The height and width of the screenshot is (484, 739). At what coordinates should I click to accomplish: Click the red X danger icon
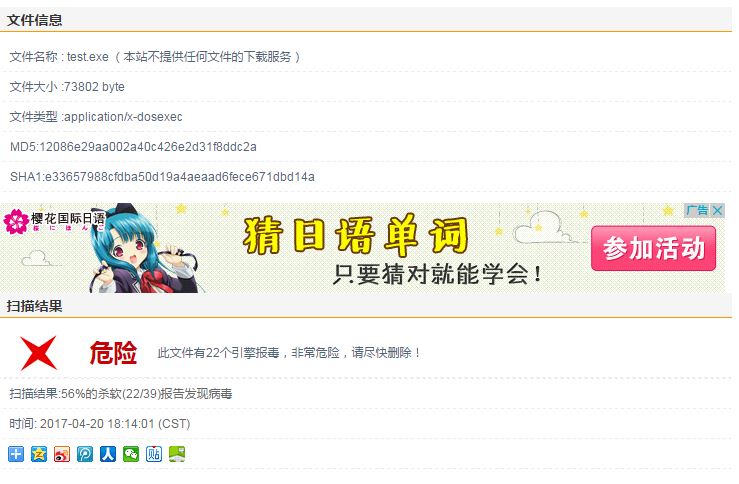point(39,353)
